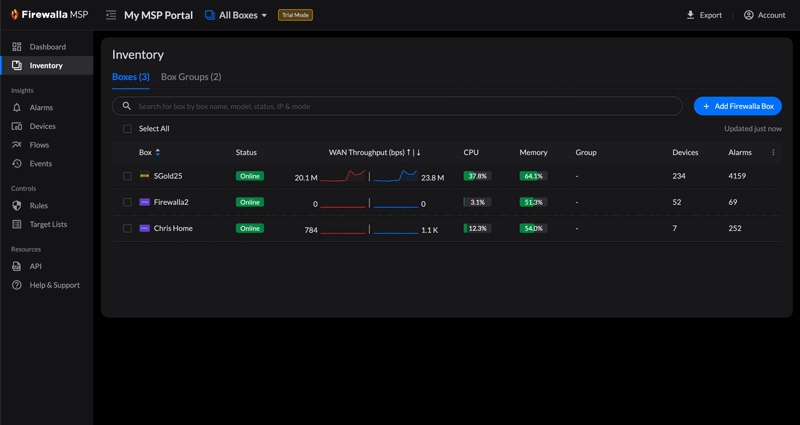This screenshot has height=425, width=800.
Task: Click the Firewalla MSP flame logo
Action: (x=14, y=15)
